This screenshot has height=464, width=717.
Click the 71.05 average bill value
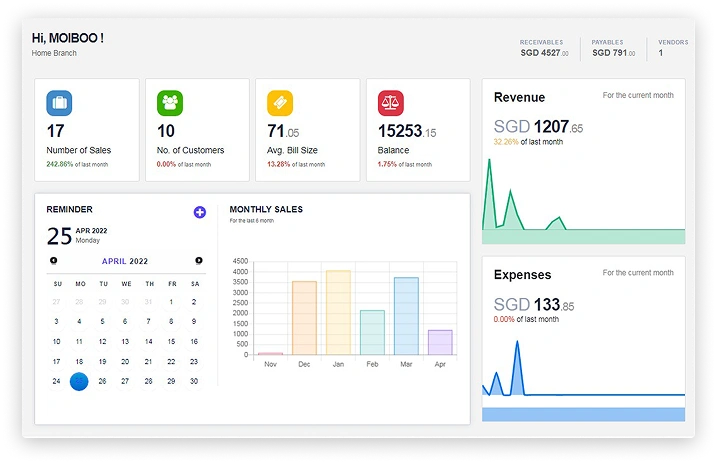283,131
